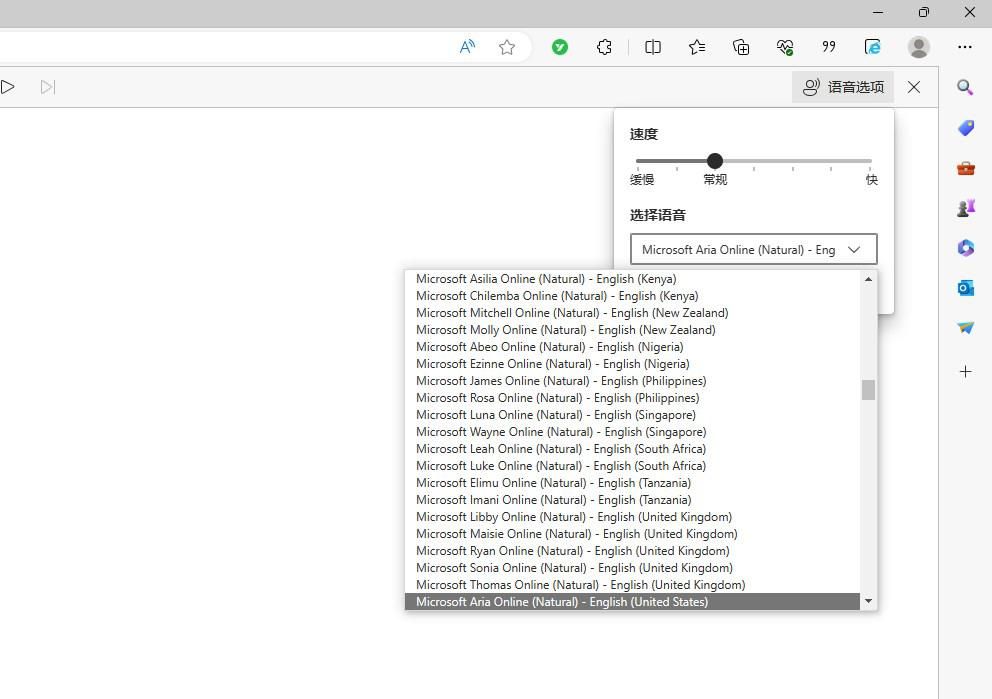Open the sidebar Tools briefcase icon
Image resolution: width=992 pixels, height=699 pixels.
coord(965,168)
